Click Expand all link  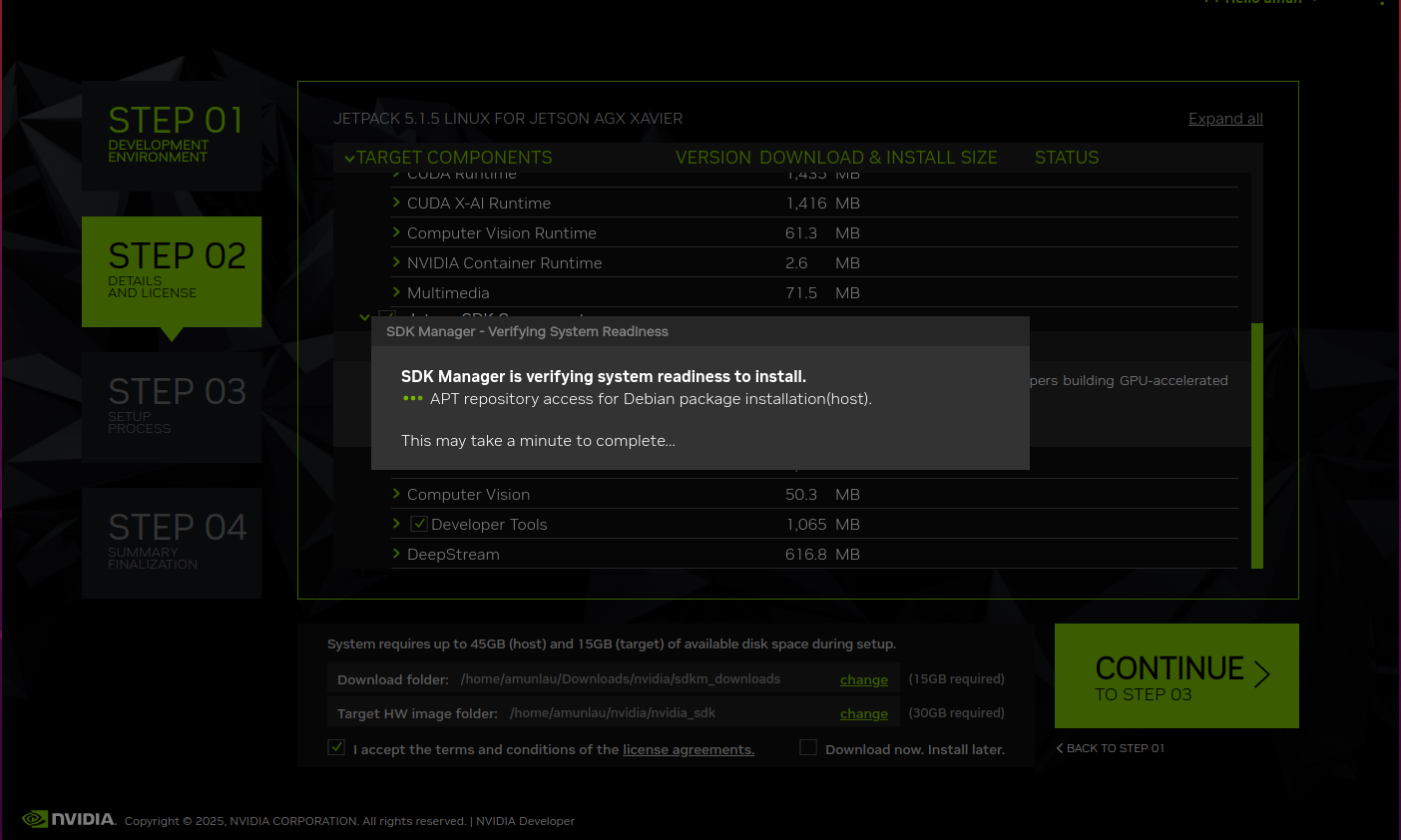coord(1225,119)
